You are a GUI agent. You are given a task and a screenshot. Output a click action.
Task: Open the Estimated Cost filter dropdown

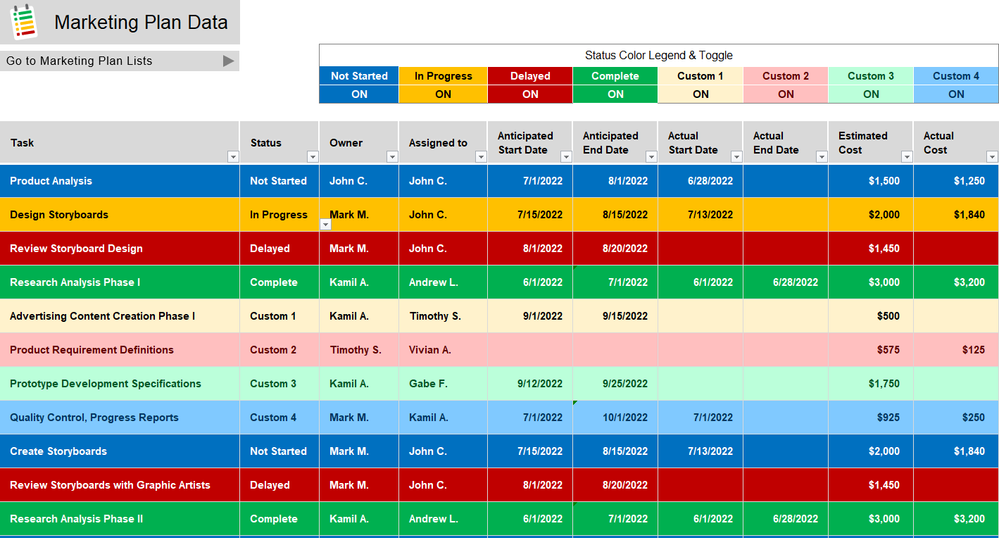(x=907, y=157)
